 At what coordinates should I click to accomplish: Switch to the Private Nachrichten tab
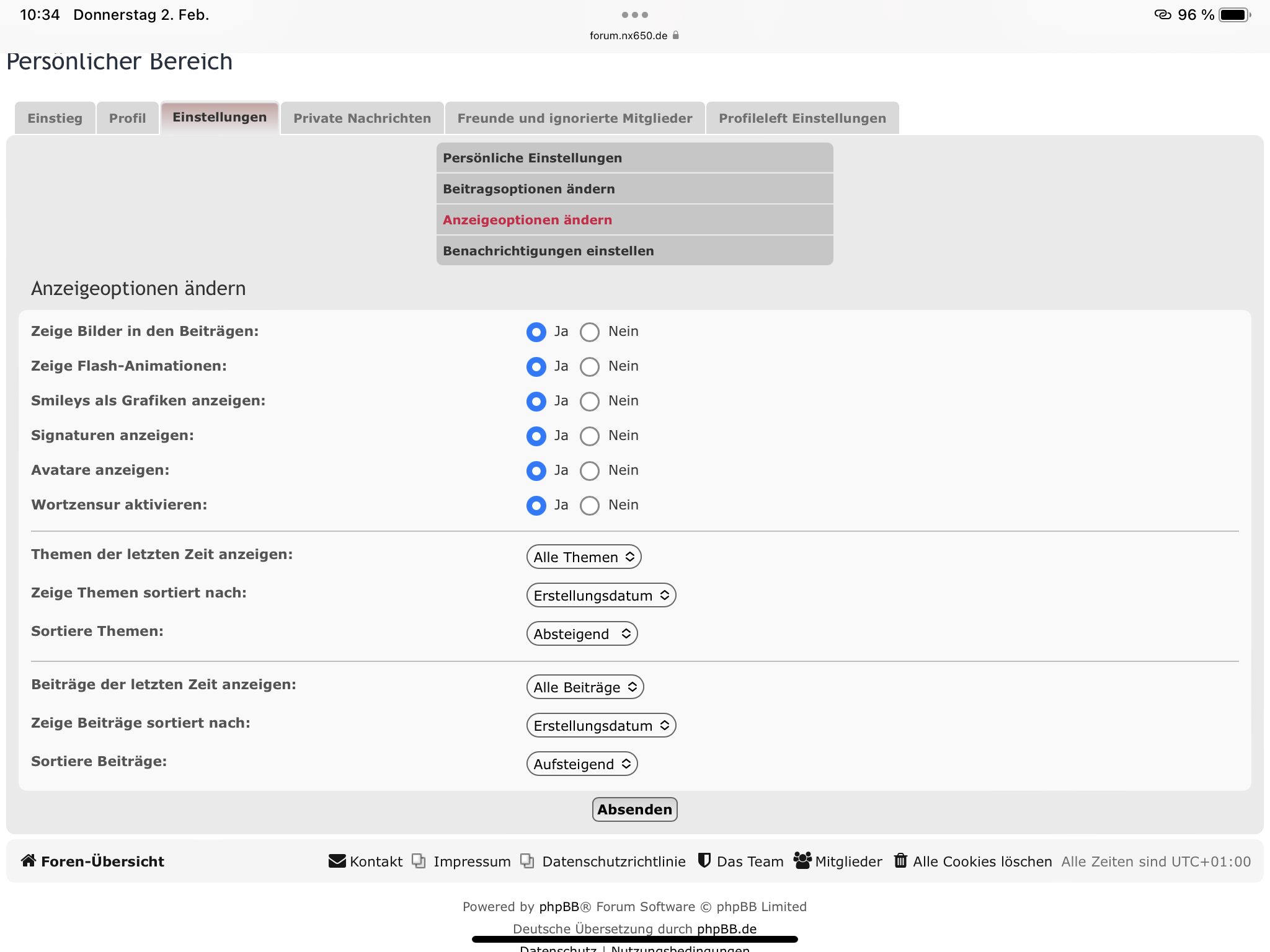[362, 118]
